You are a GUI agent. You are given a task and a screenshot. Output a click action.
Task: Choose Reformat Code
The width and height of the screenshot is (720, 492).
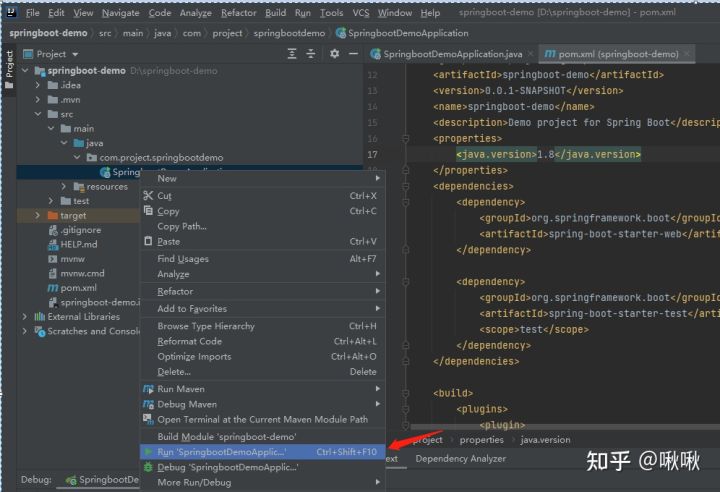[262, 341]
